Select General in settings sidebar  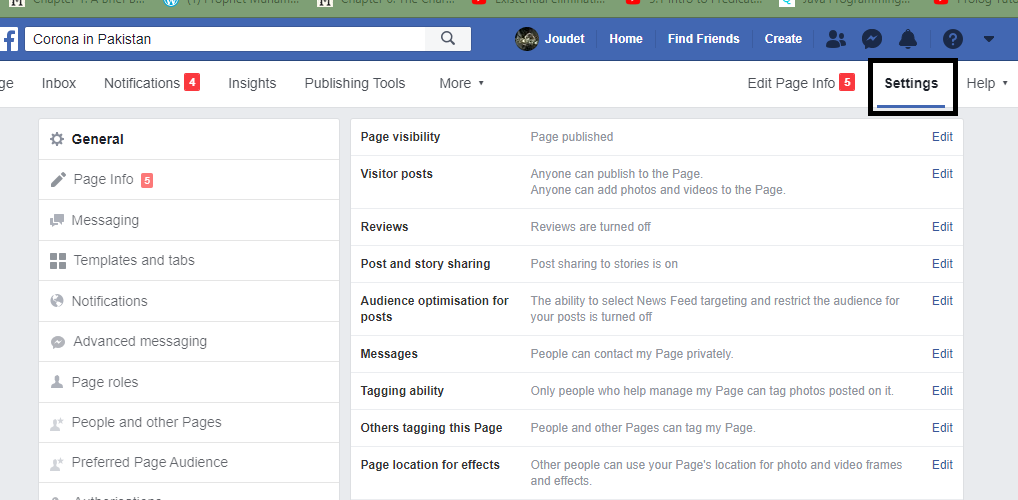point(189,139)
